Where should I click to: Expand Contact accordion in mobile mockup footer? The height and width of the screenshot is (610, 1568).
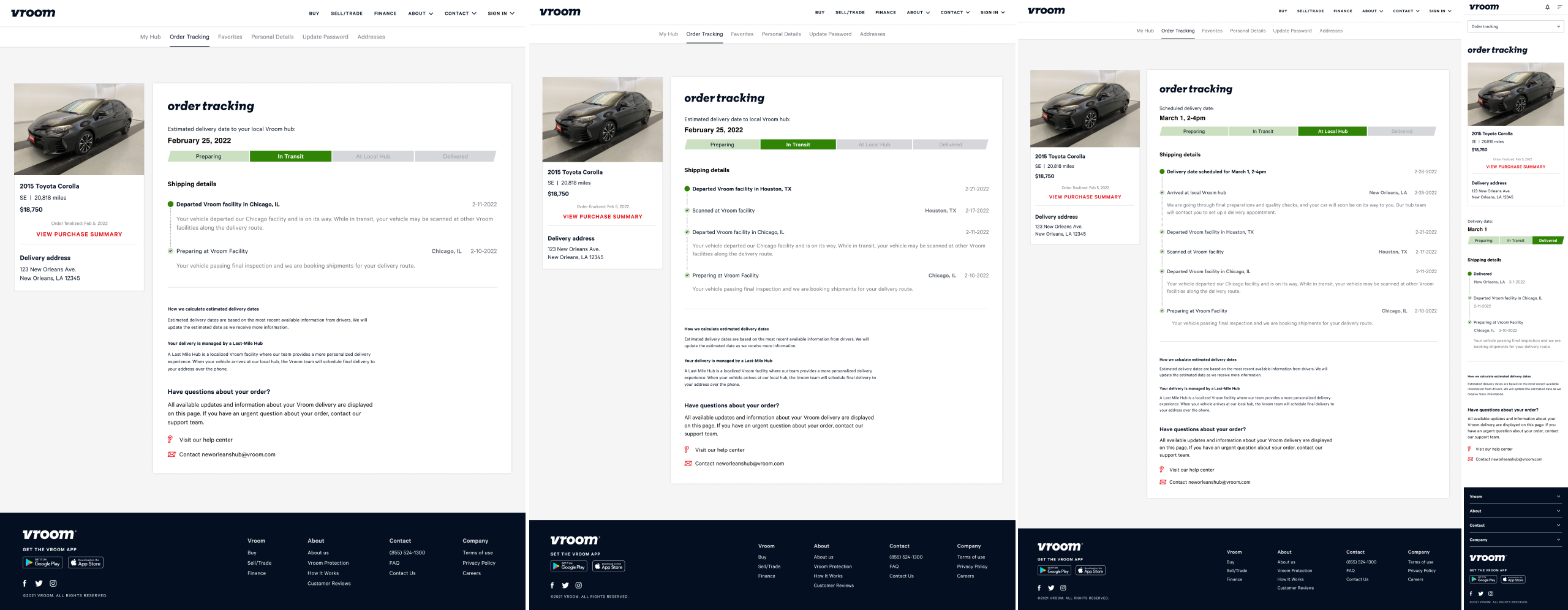pos(1515,525)
